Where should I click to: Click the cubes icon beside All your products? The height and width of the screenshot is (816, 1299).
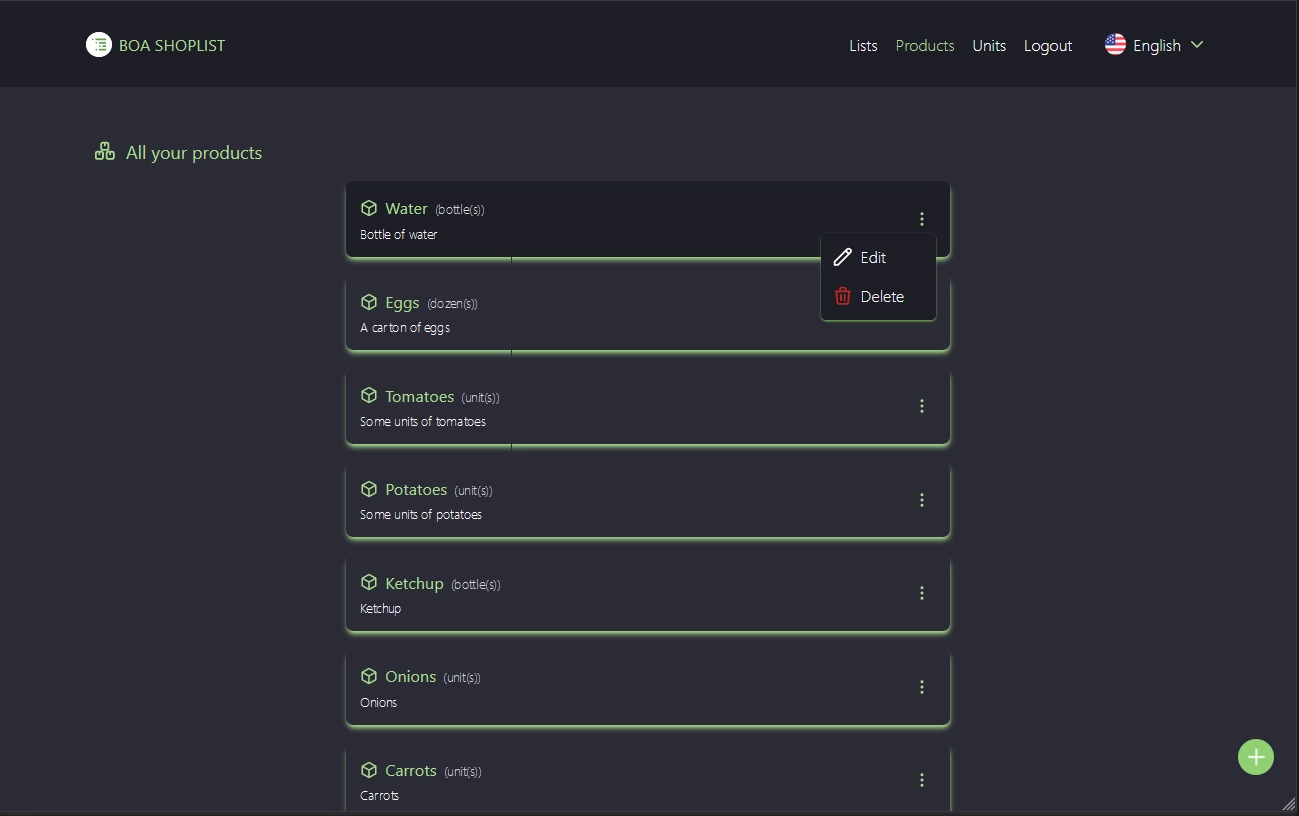[105, 152]
